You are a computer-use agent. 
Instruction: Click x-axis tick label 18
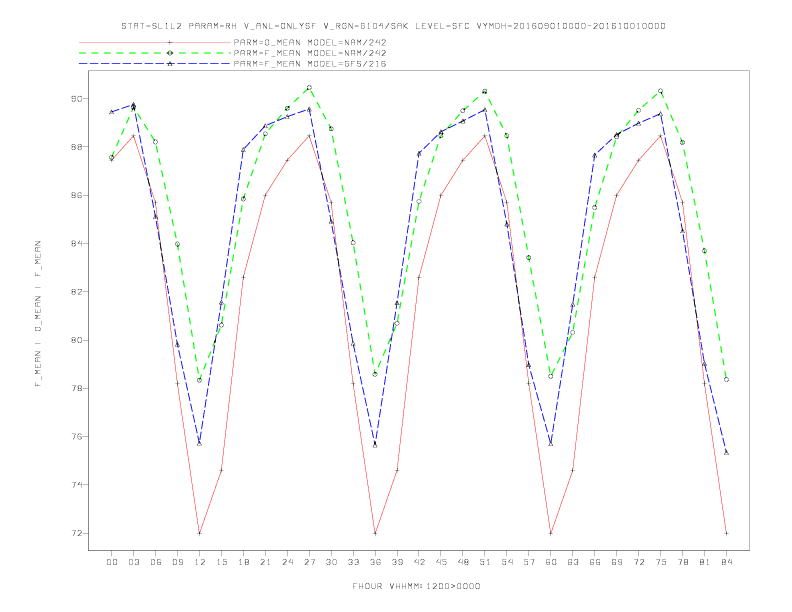click(x=243, y=562)
